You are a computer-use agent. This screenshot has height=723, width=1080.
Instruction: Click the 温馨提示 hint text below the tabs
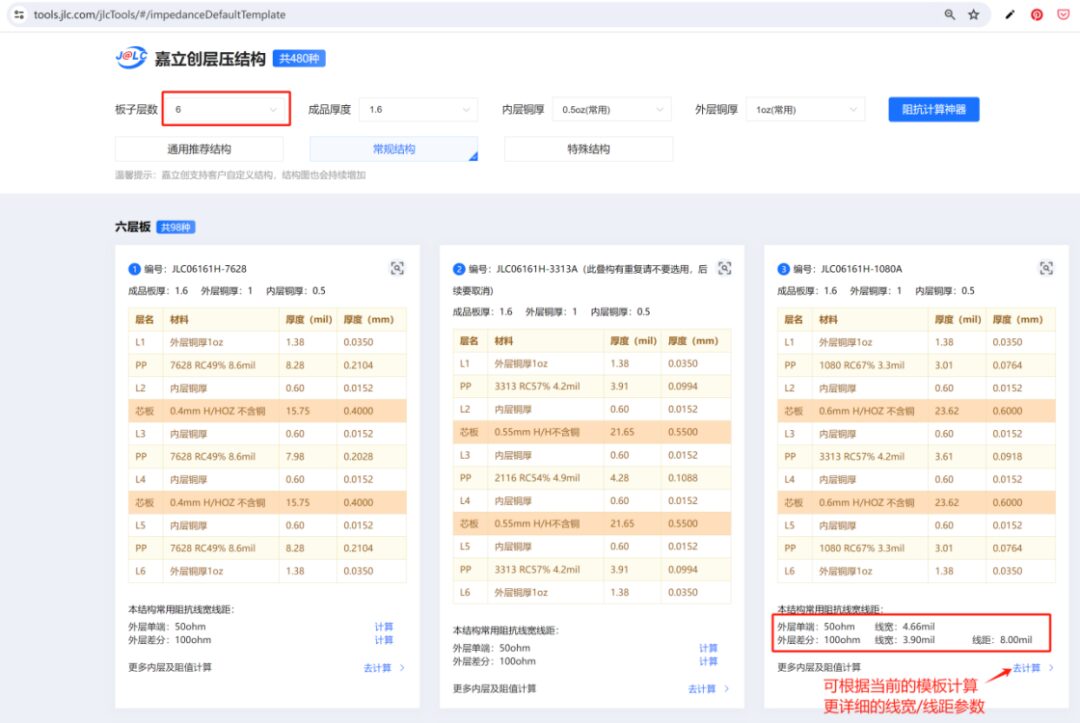240,175
